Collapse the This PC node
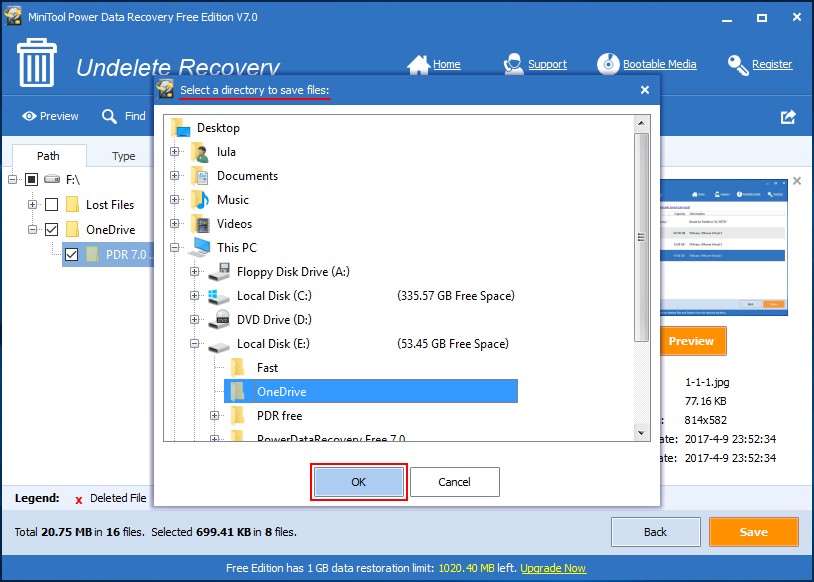Viewport: 814px width, 582px height. [174, 248]
